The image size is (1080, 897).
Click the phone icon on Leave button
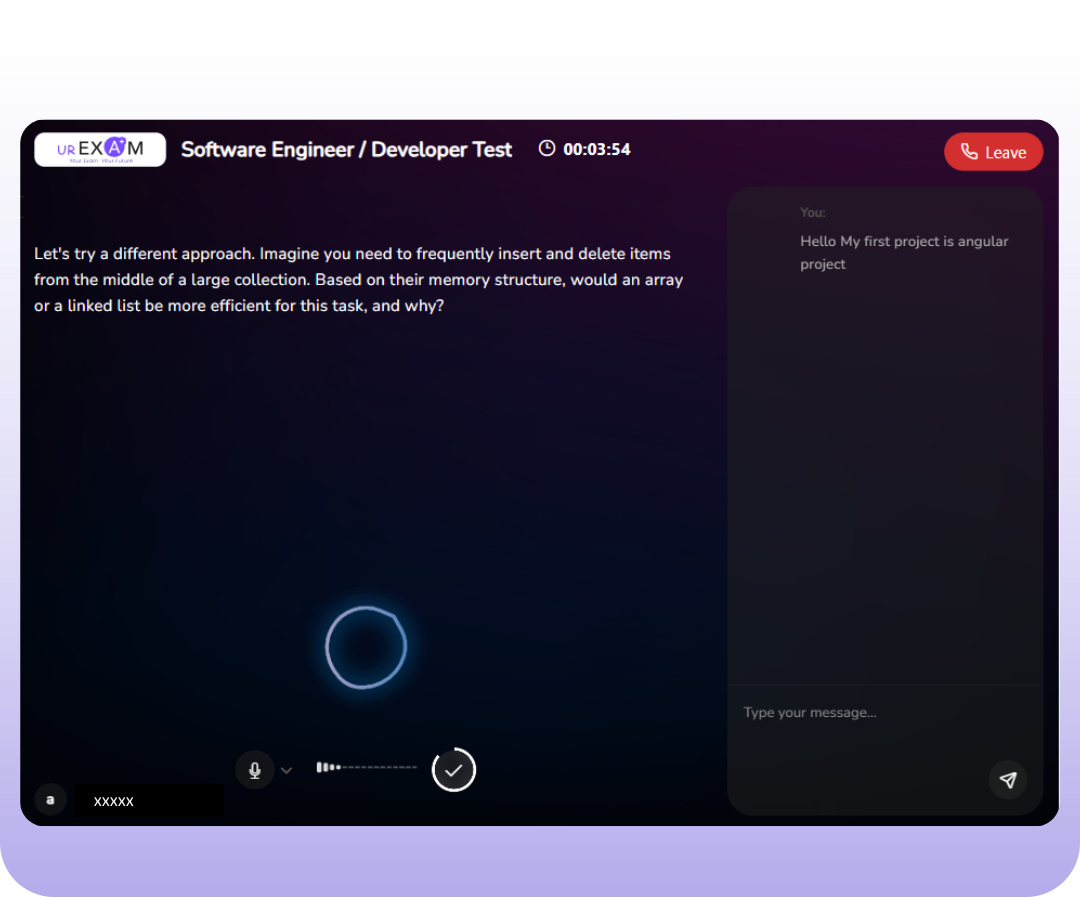click(968, 152)
